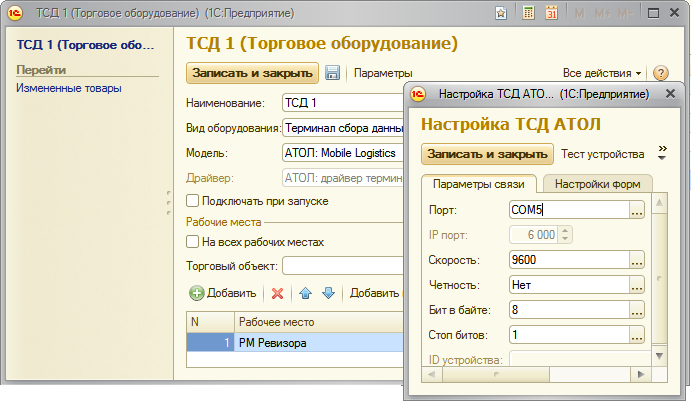The width and height of the screenshot is (691, 402).
Task: Click second Добавить button at window edge
Action: [375, 293]
